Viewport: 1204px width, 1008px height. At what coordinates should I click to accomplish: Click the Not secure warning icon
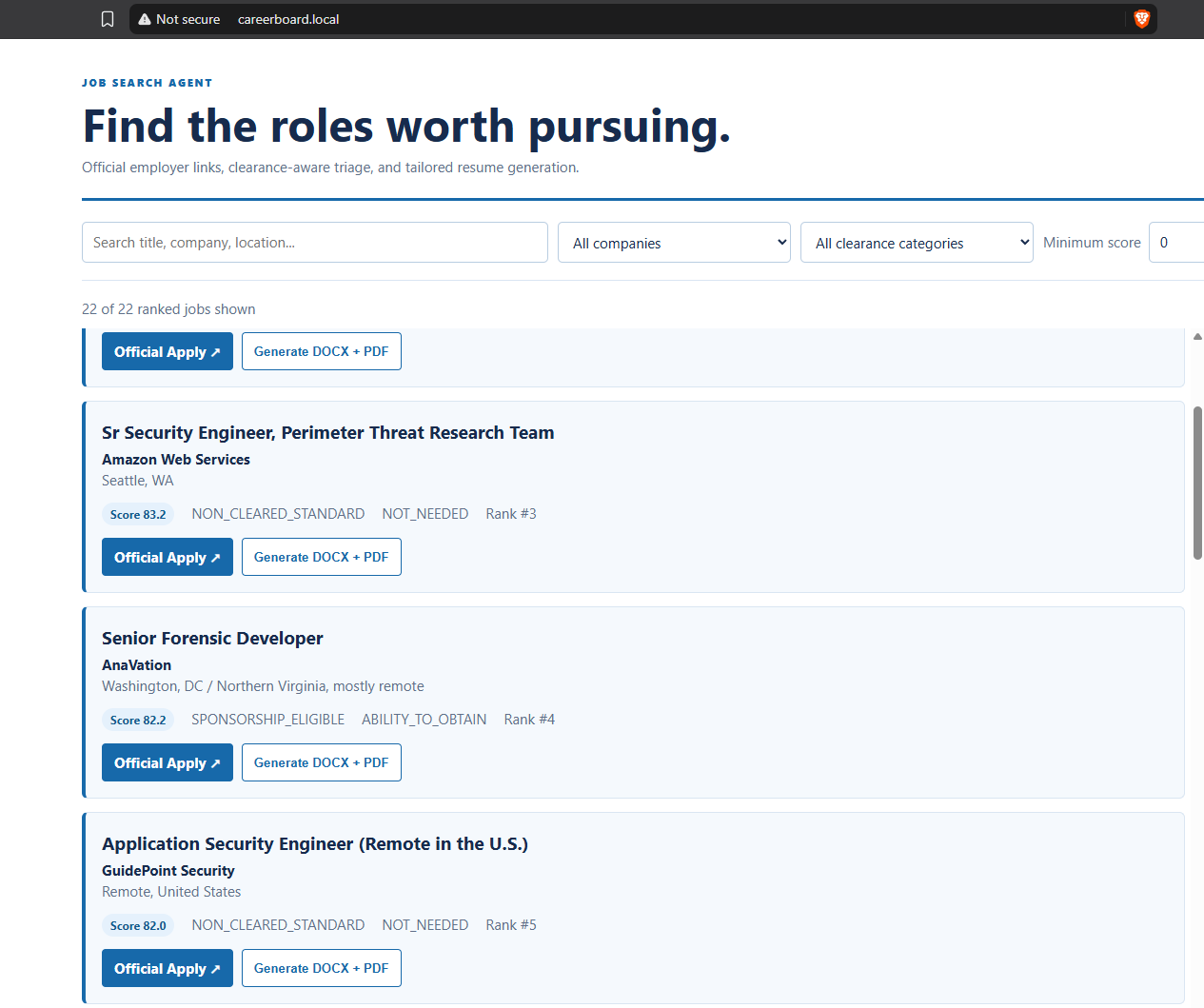click(145, 19)
